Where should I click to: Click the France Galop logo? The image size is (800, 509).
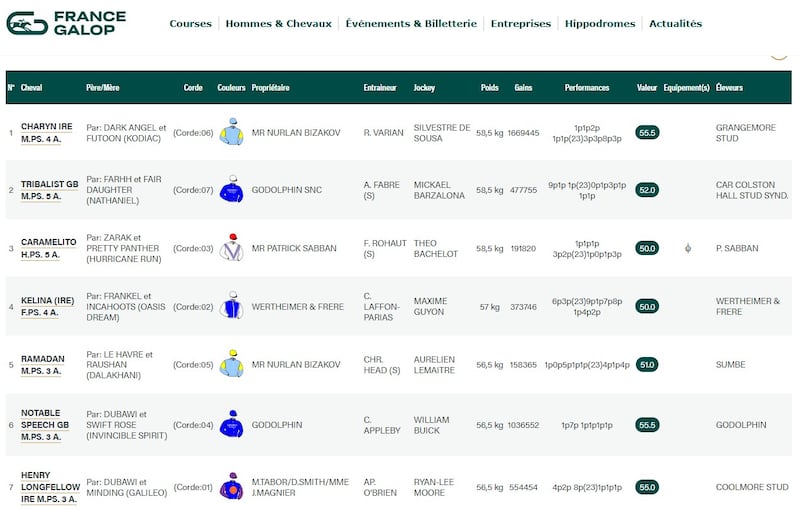pos(66,23)
